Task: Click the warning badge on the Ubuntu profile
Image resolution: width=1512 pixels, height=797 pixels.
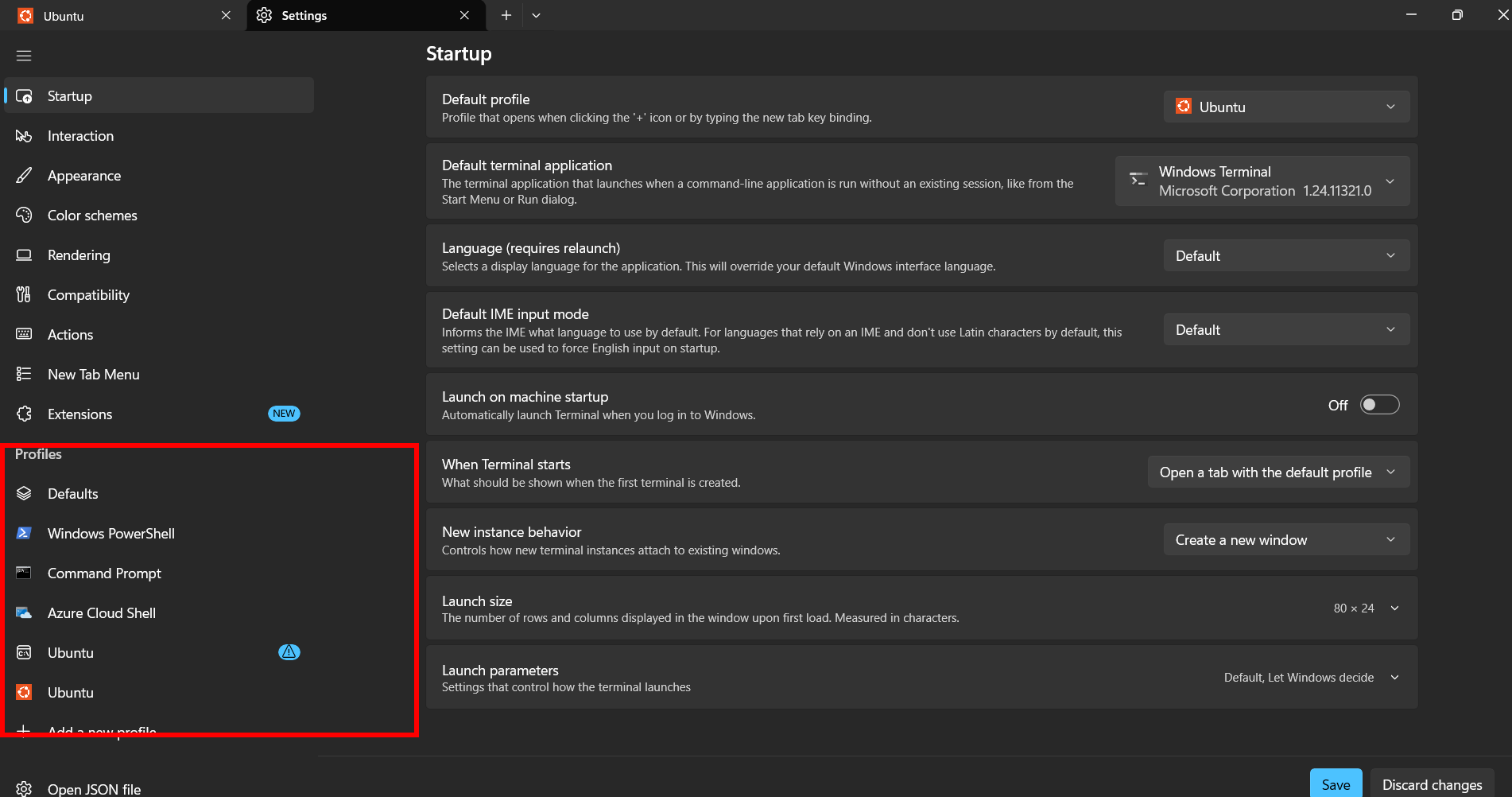Action: pos(289,652)
